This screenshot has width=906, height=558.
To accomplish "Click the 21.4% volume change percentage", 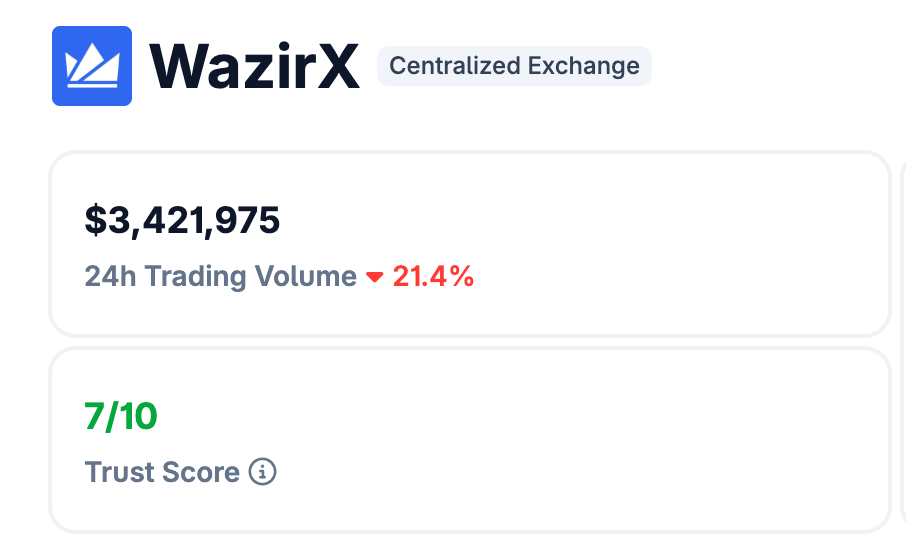I will click(x=433, y=277).
